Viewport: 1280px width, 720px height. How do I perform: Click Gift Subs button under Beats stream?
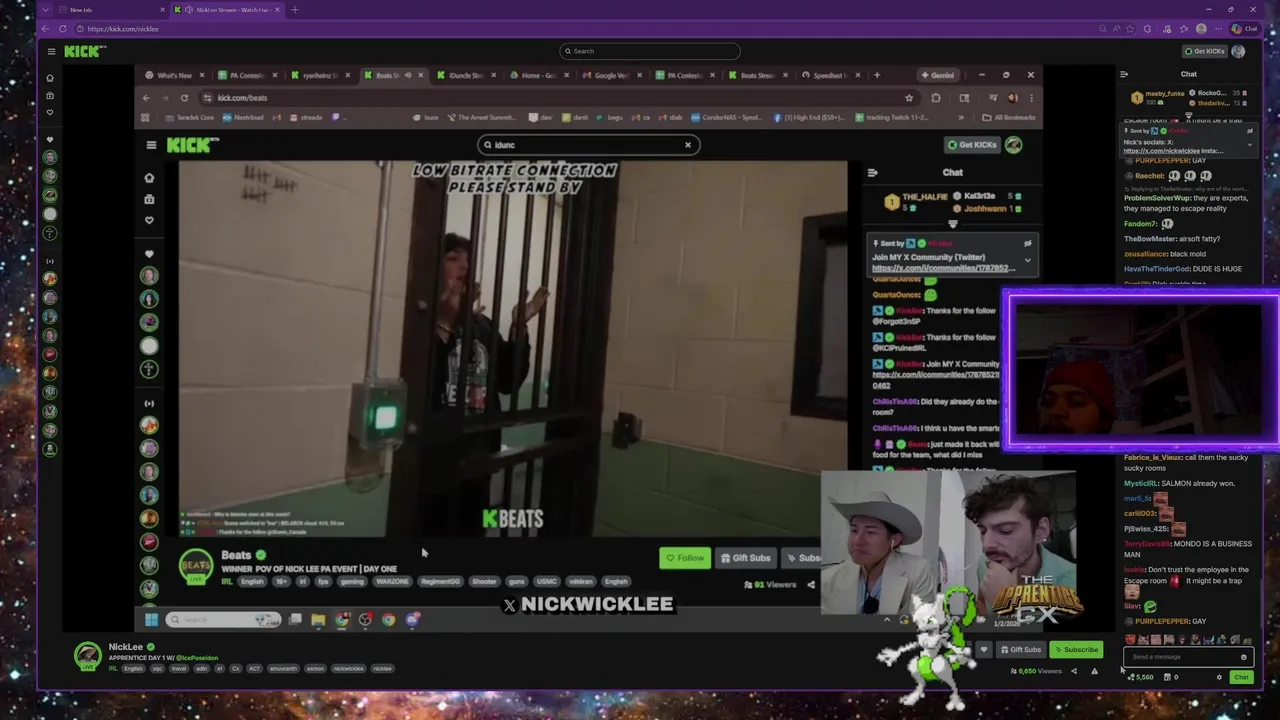(x=746, y=558)
